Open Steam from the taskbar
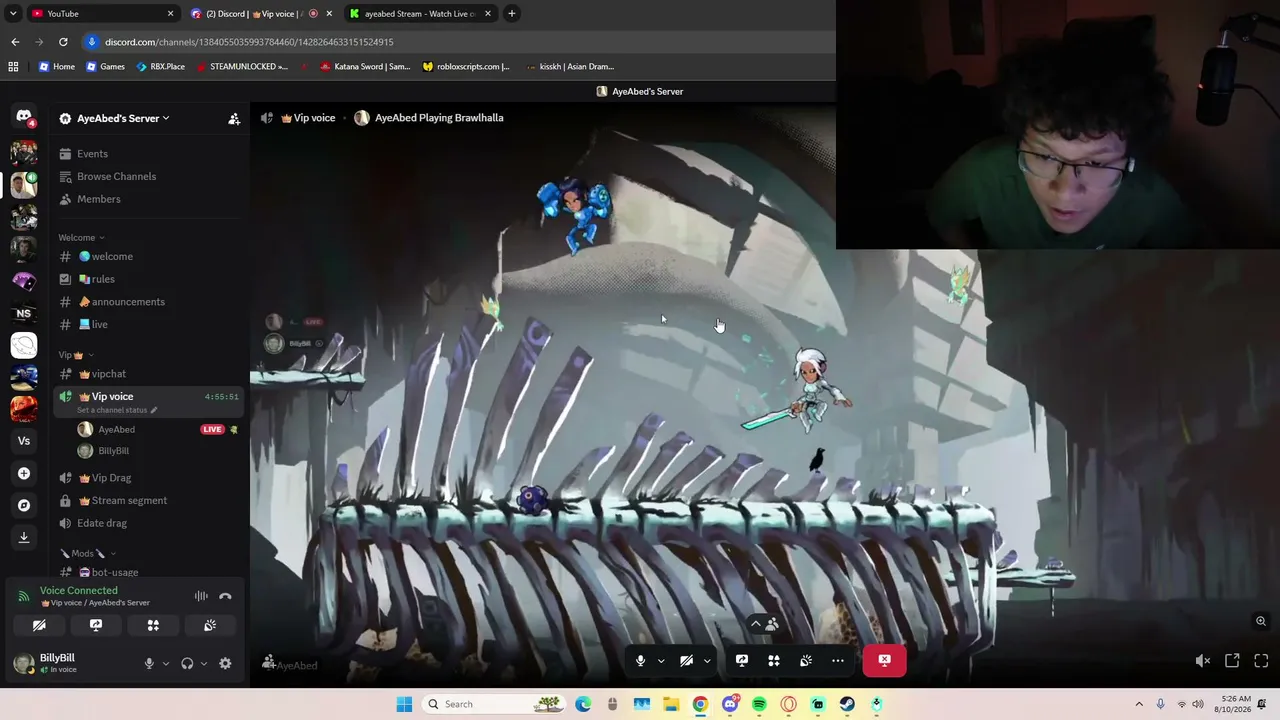Screen dimensions: 1280x720 (847, 704)
